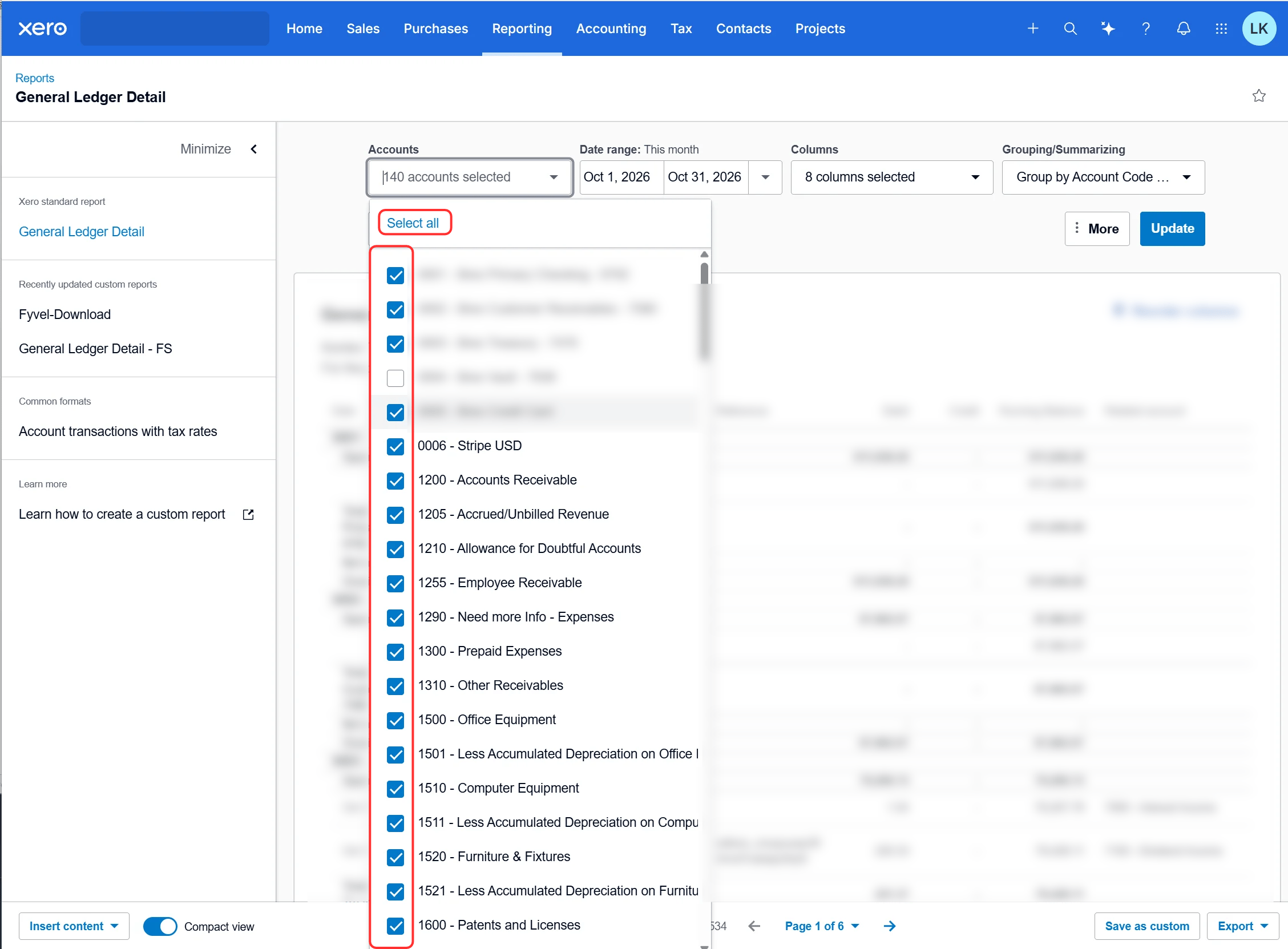Go to next page with right arrow
The width and height of the screenshot is (1288, 949).
click(x=889, y=926)
